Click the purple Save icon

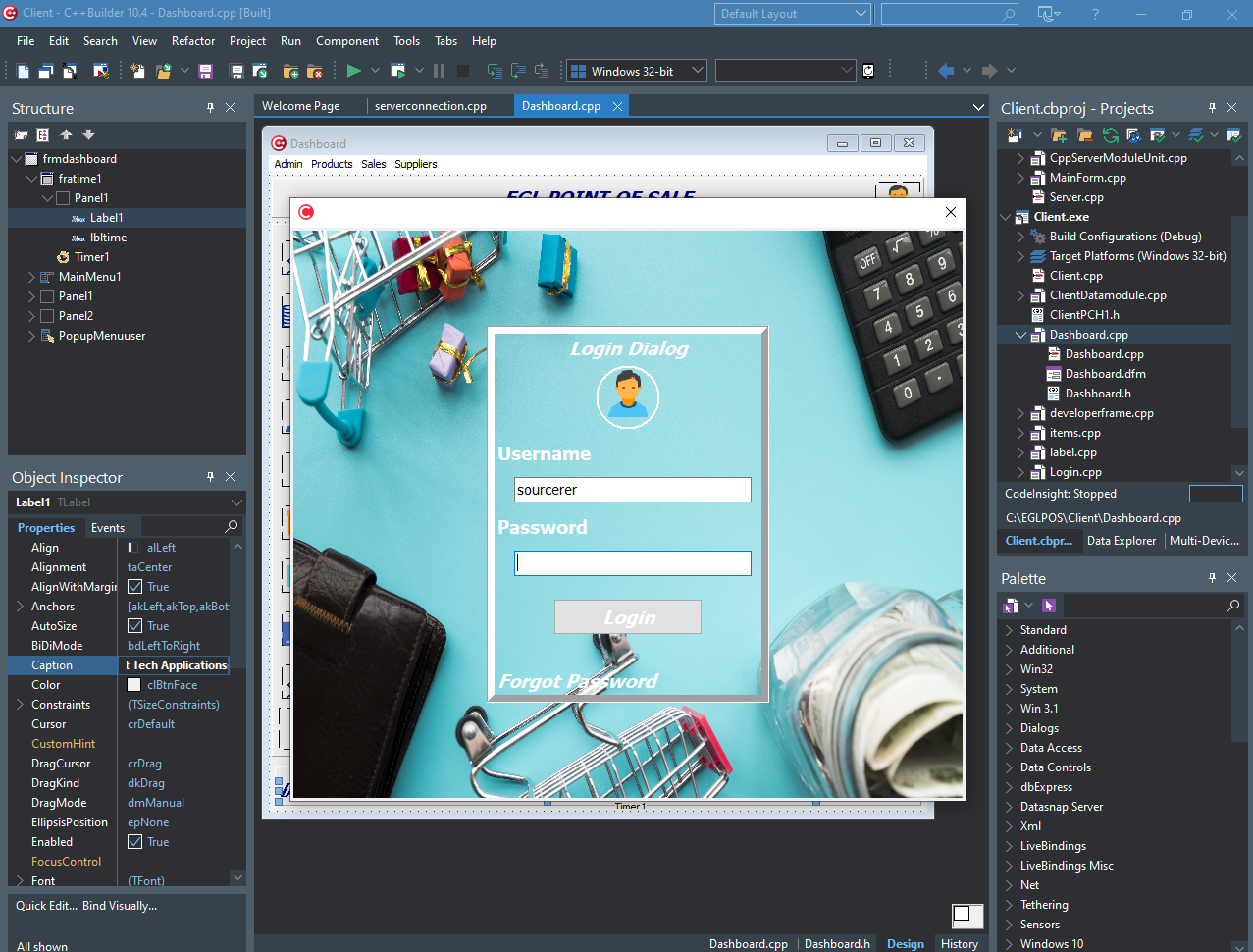point(205,71)
